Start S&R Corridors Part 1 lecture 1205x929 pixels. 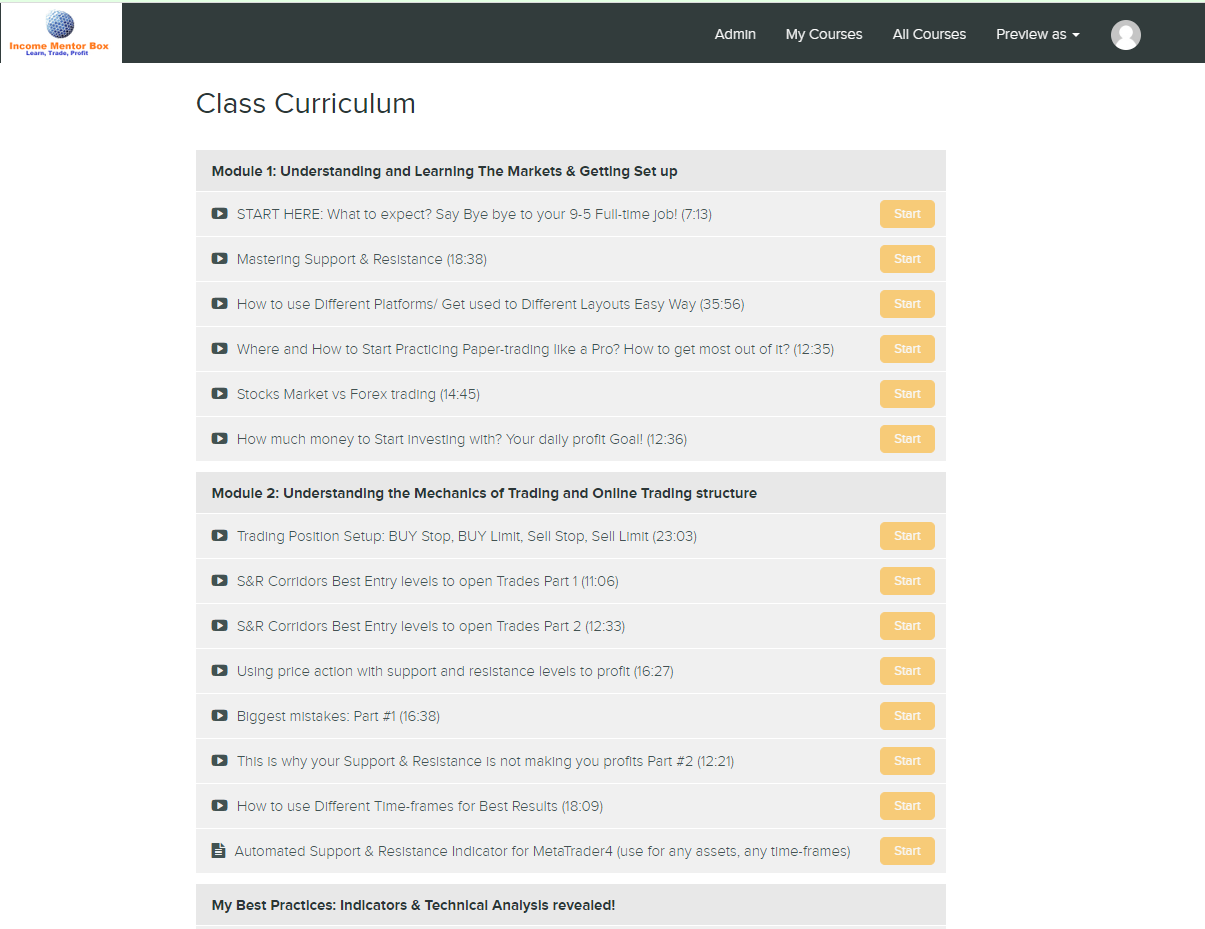click(x=907, y=581)
